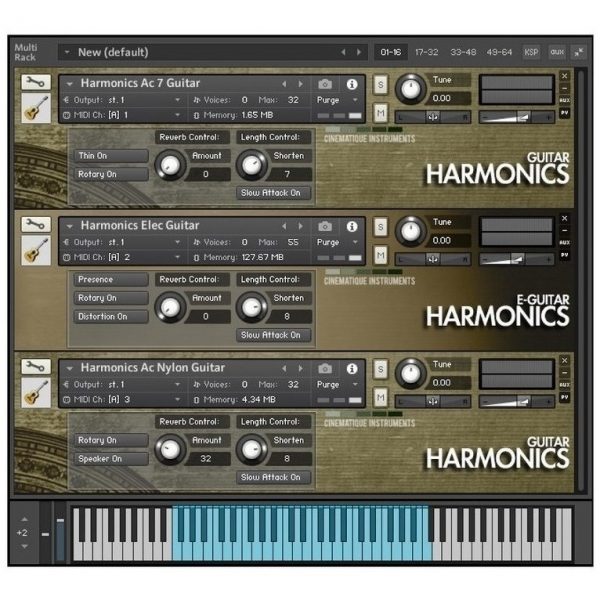Select next multi with header right arrow

359,52
